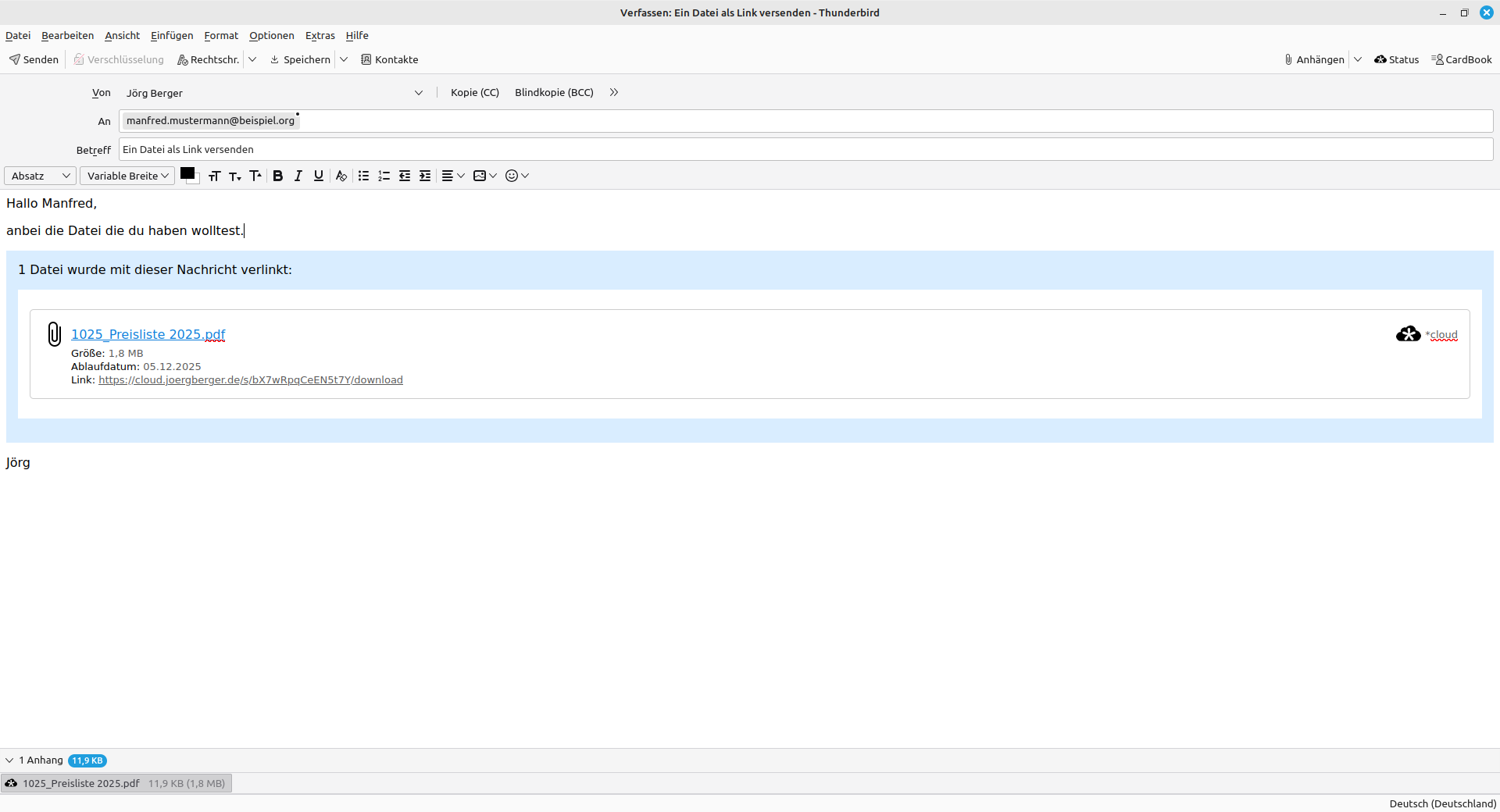
Task: Decrease the font size
Action: 234,176
